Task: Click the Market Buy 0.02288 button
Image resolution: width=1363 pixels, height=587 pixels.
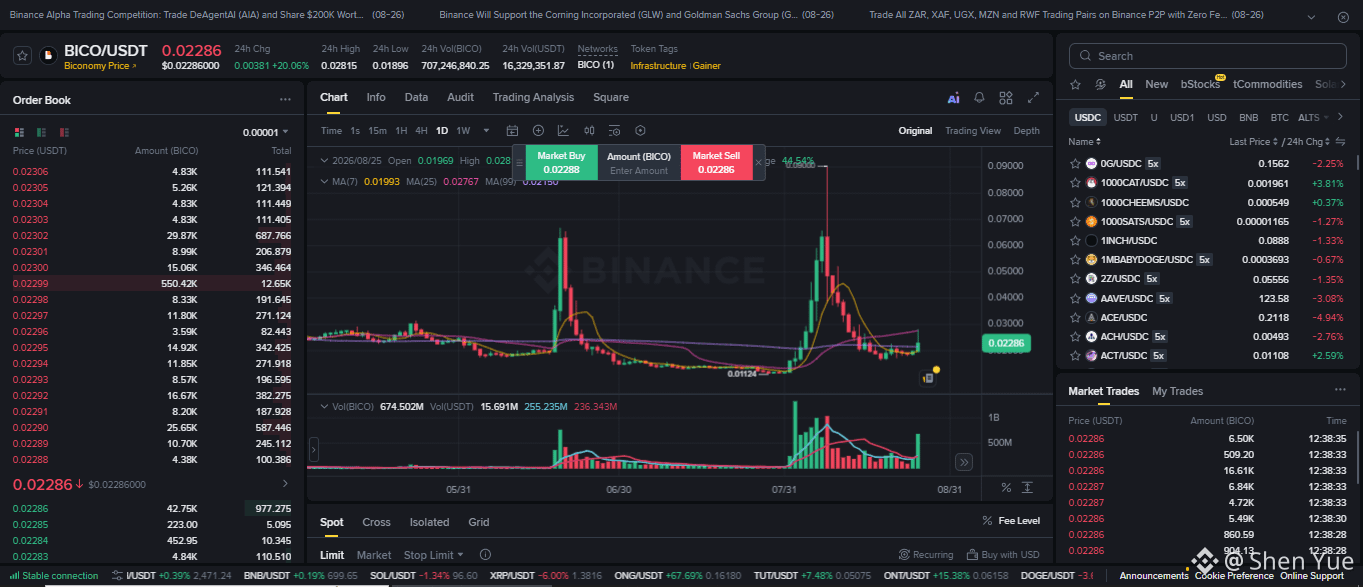Action: pos(561,162)
